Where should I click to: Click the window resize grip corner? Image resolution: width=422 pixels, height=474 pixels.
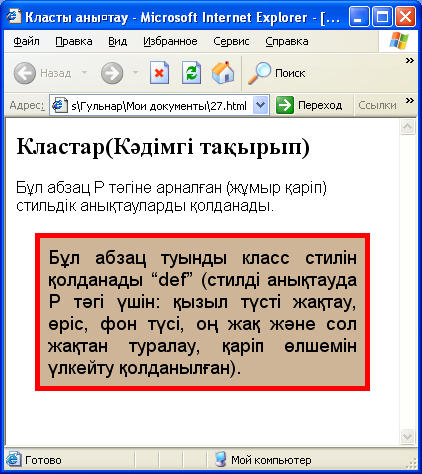(x=412, y=463)
